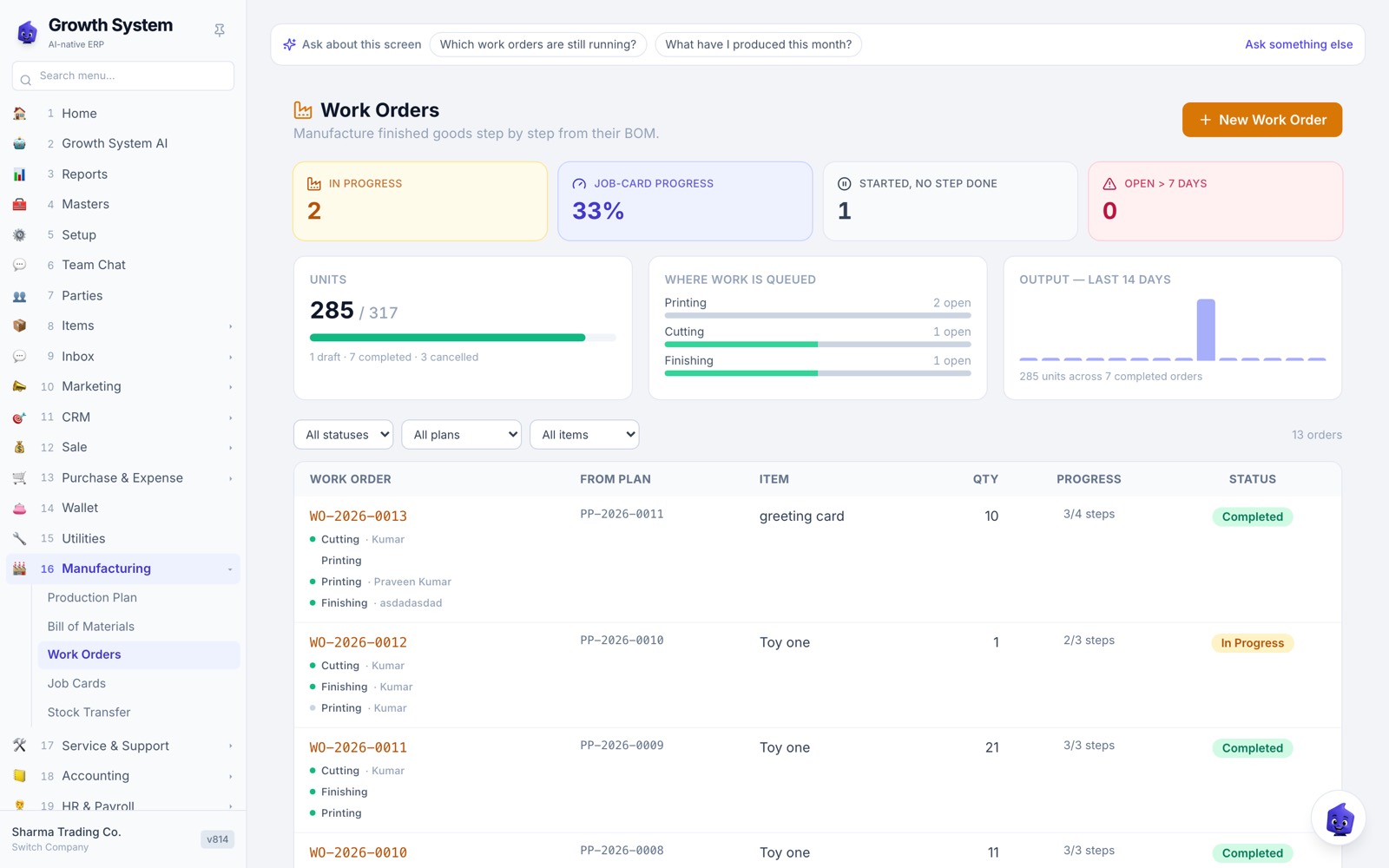This screenshot has width=1389, height=868.
Task: Click the Items package icon
Action: [x=20, y=326]
